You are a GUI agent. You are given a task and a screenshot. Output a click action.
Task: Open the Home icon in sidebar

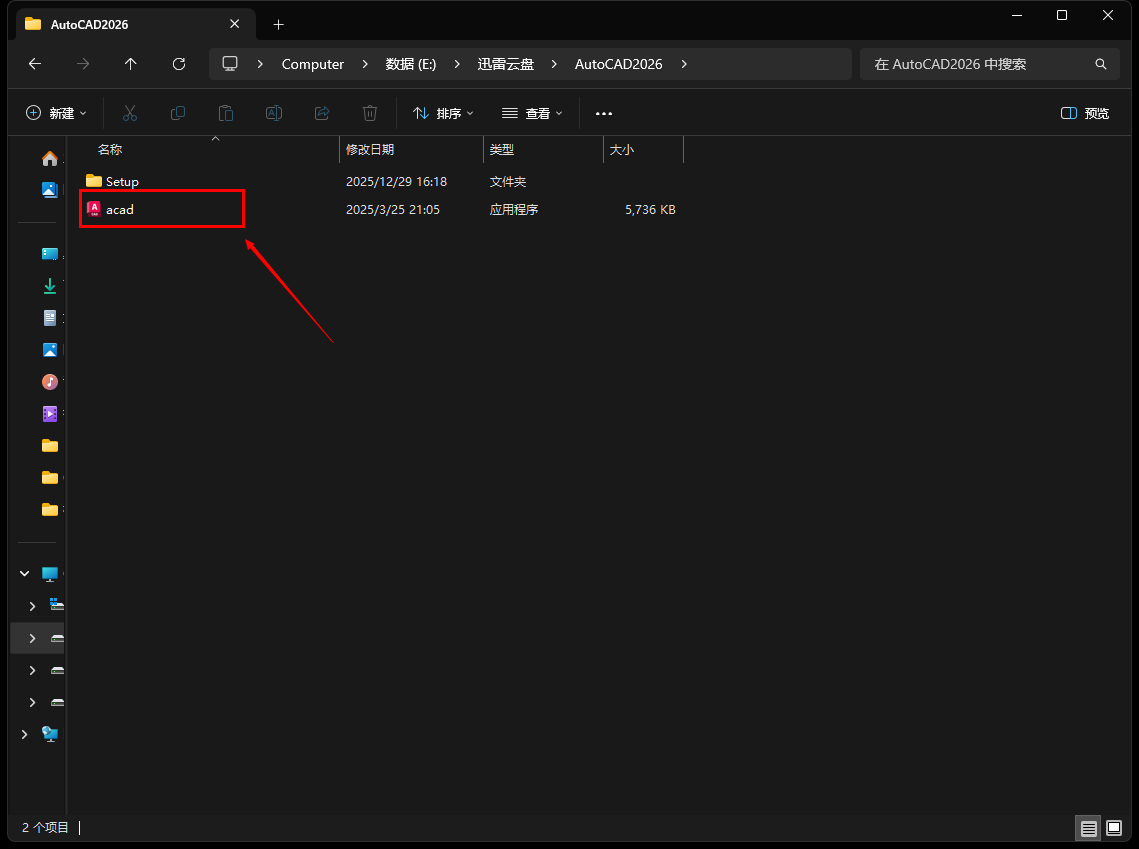(x=49, y=158)
